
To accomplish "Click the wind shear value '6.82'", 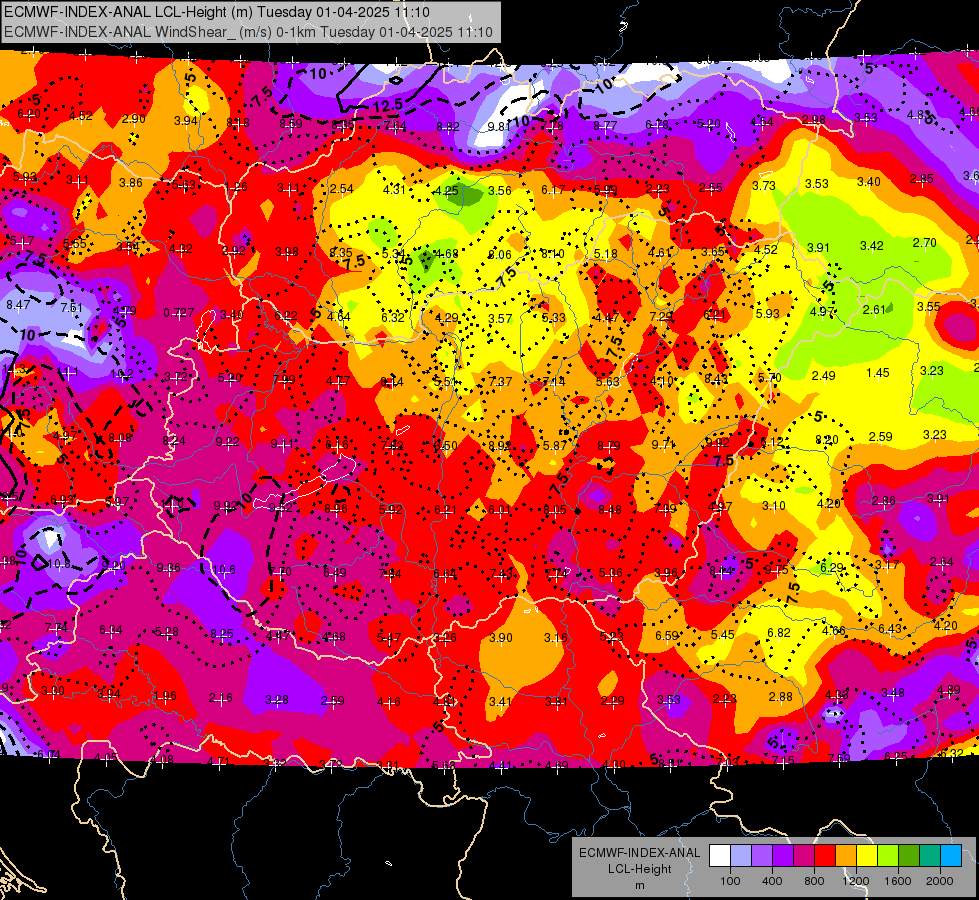I will [779, 633].
